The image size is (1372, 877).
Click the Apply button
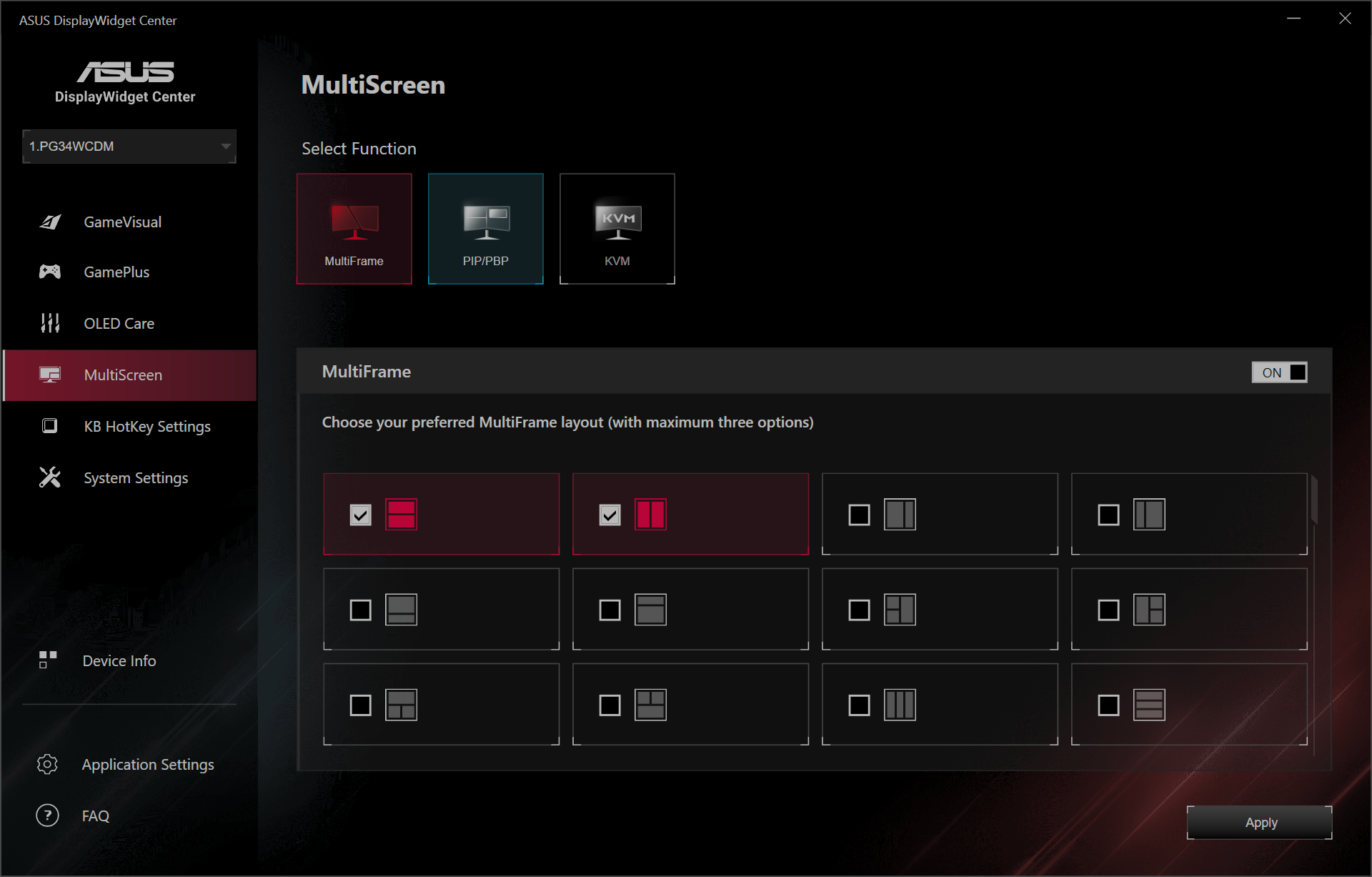[x=1260, y=823]
